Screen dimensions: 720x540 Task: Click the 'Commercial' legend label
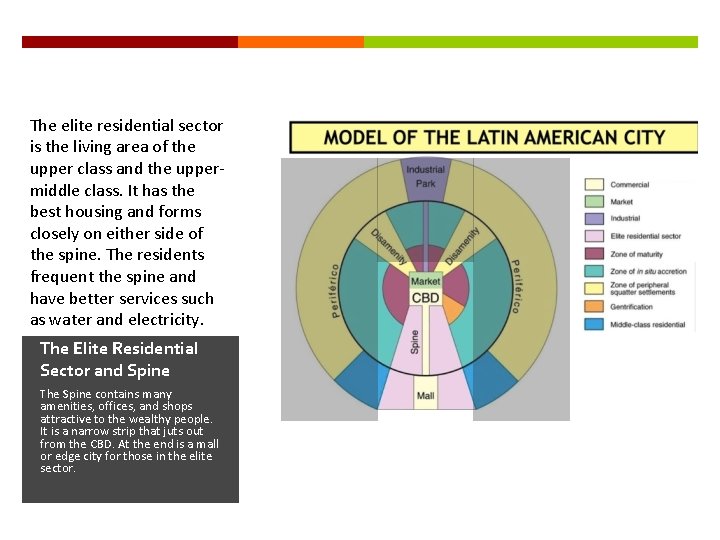pyautogui.click(x=630, y=185)
